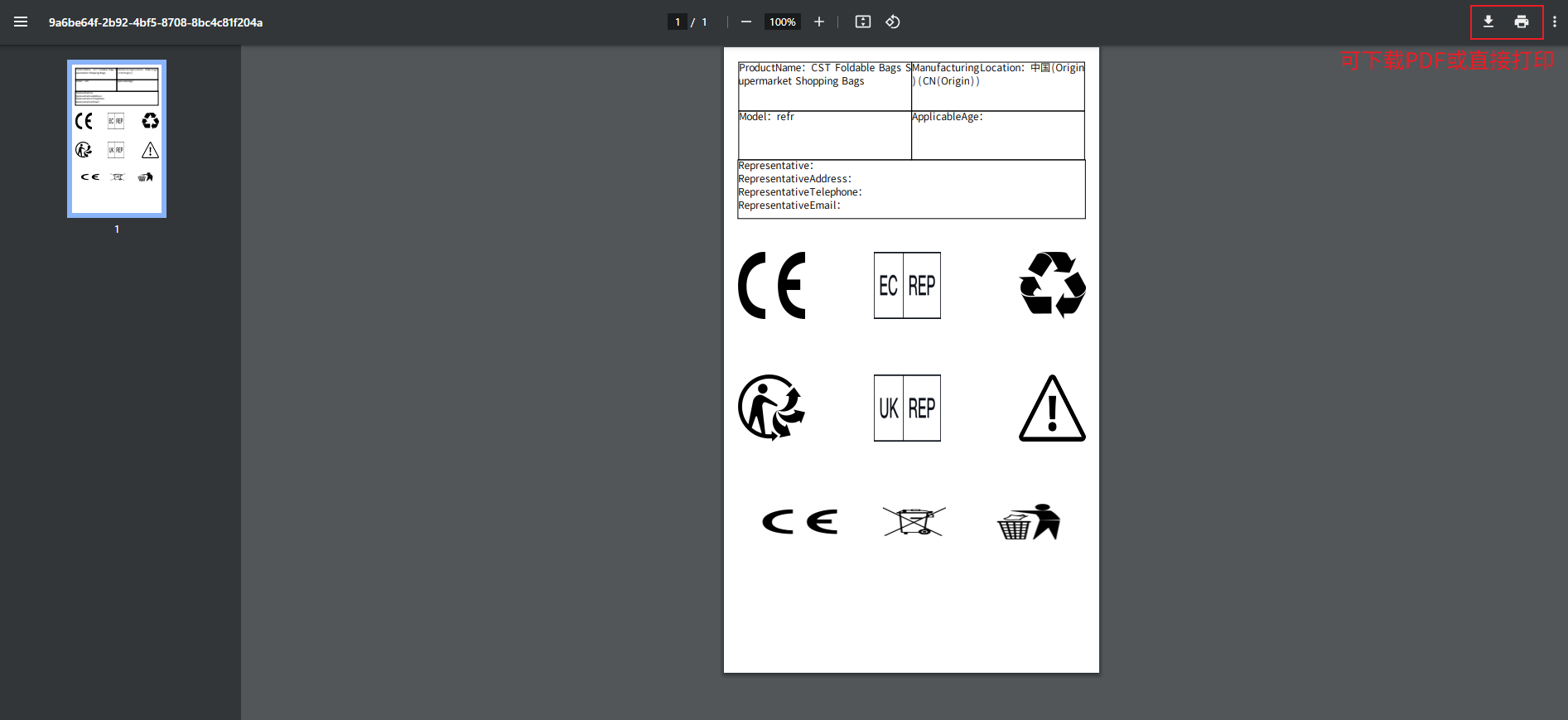Click the ProductName table cell
This screenshot has width=1568, height=720.
[x=824, y=85]
